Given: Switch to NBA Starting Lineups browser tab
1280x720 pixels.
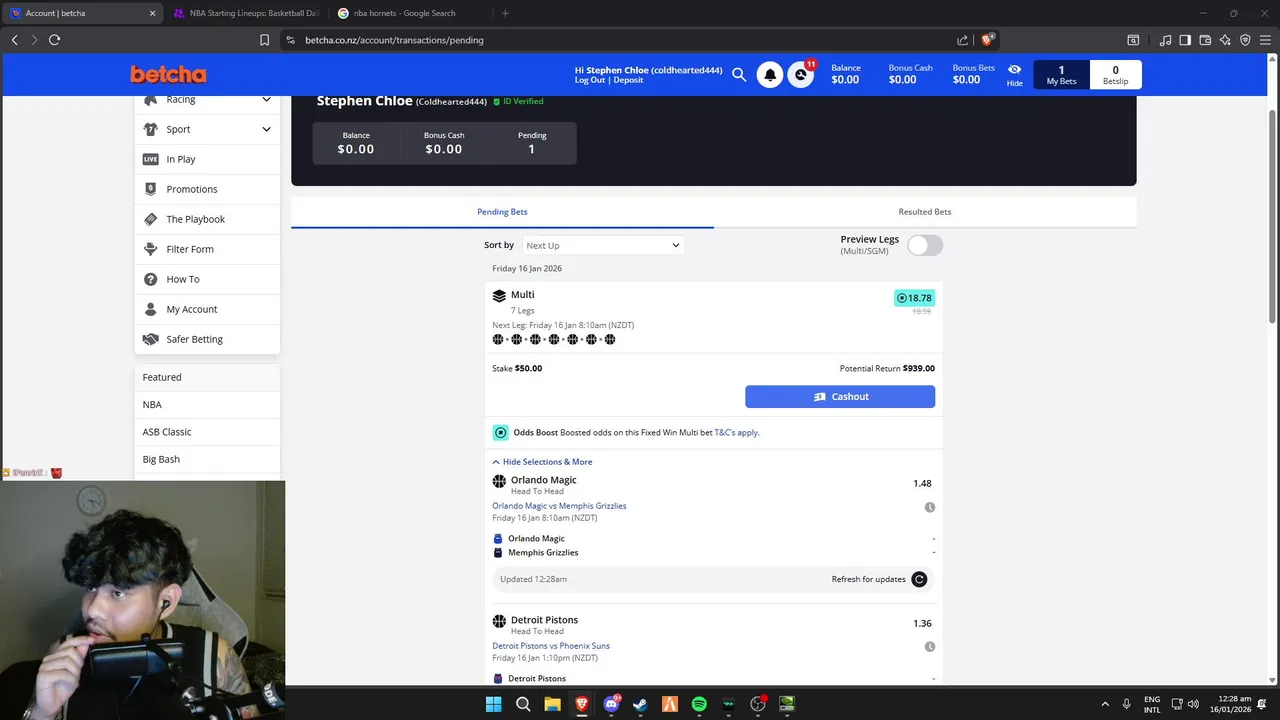Looking at the screenshot, I should pyautogui.click(x=247, y=13).
